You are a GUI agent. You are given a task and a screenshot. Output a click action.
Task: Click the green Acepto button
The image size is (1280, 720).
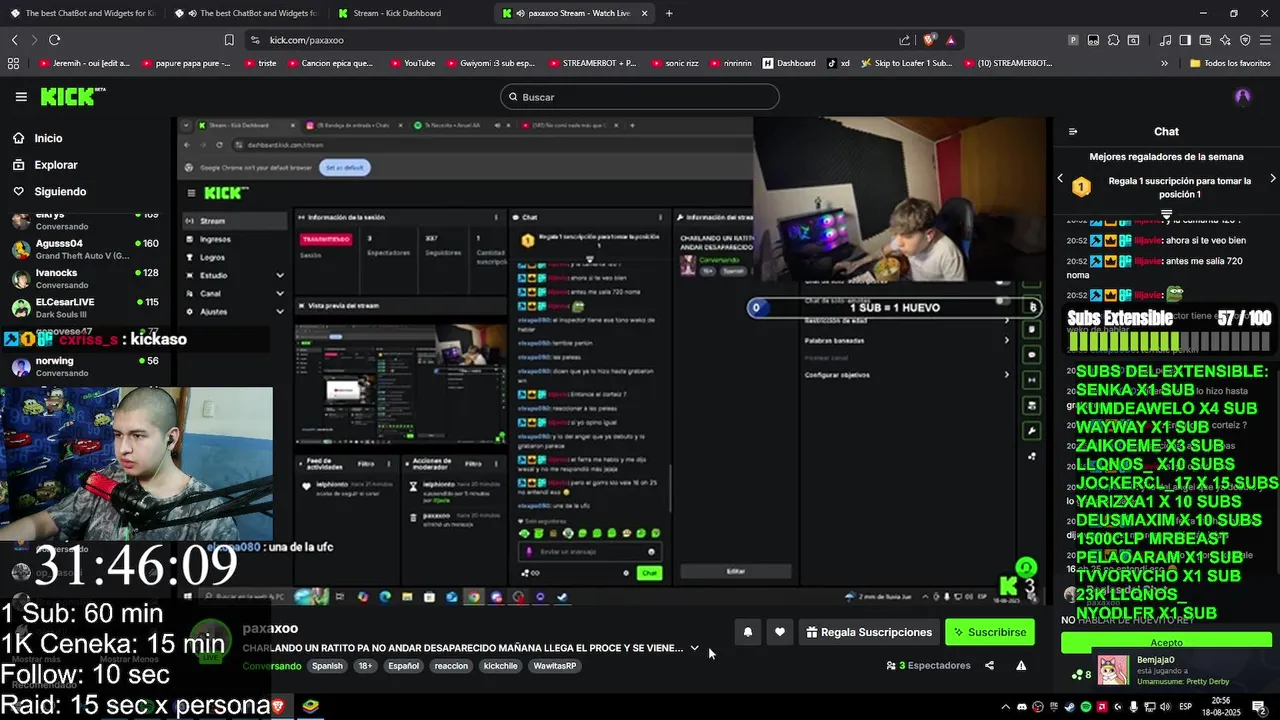click(1166, 643)
